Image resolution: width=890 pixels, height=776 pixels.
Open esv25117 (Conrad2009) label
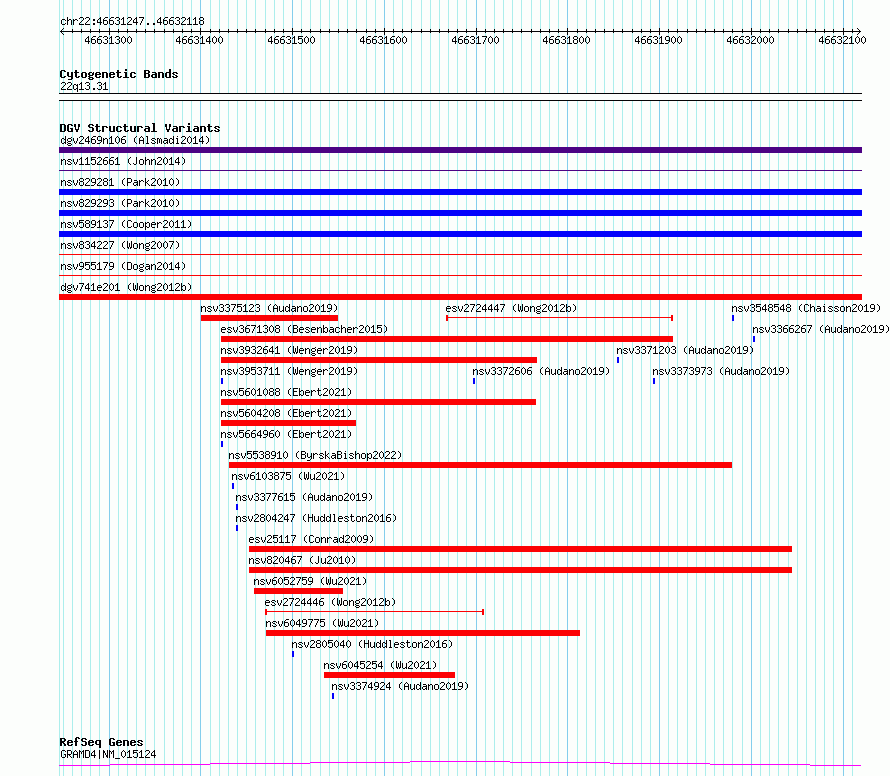[311, 539]
